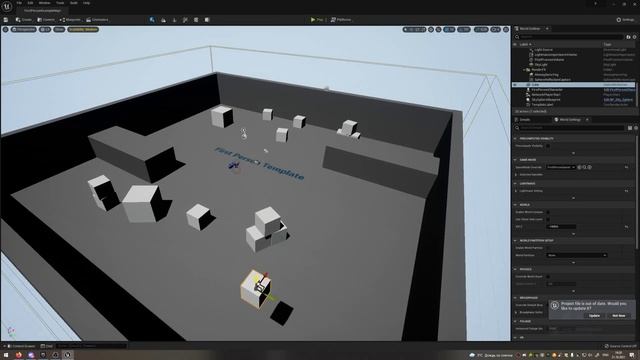Open Perspective view mode dropdown

24,29
